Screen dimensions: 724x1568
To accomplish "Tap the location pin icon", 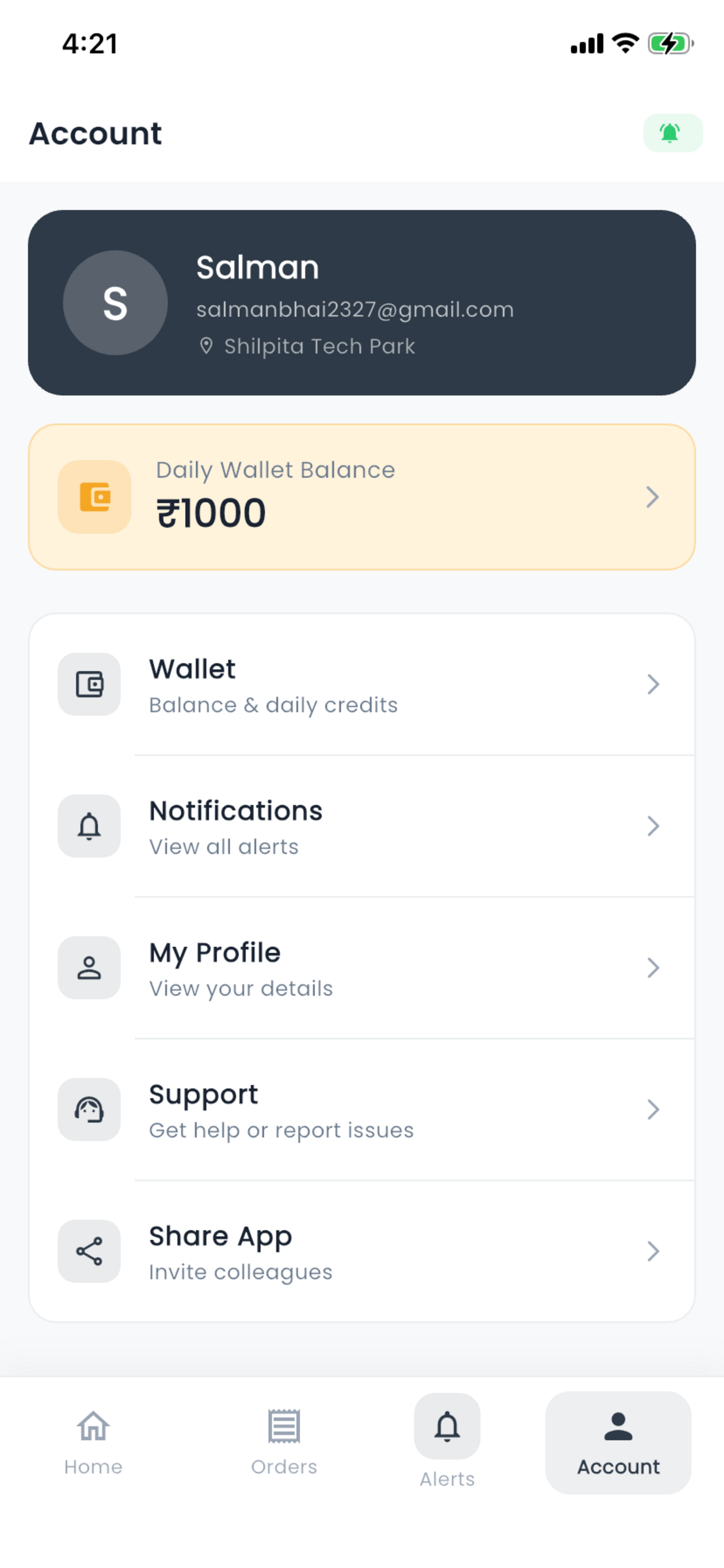I will click(206, 346).
